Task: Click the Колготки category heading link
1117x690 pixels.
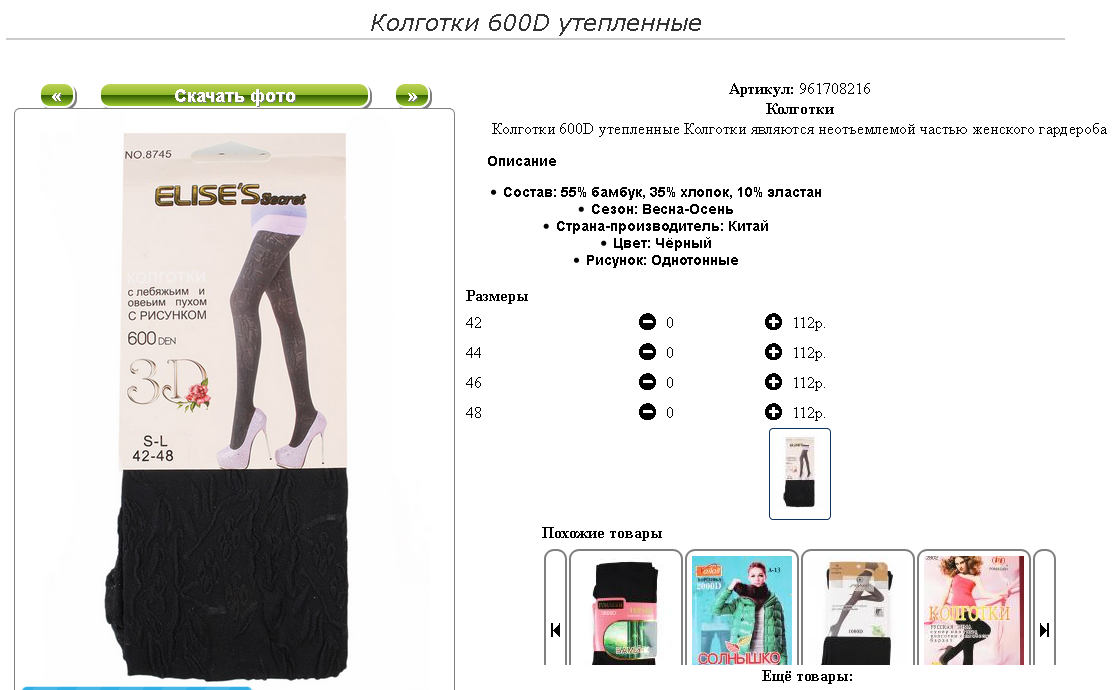Action: 799,109
